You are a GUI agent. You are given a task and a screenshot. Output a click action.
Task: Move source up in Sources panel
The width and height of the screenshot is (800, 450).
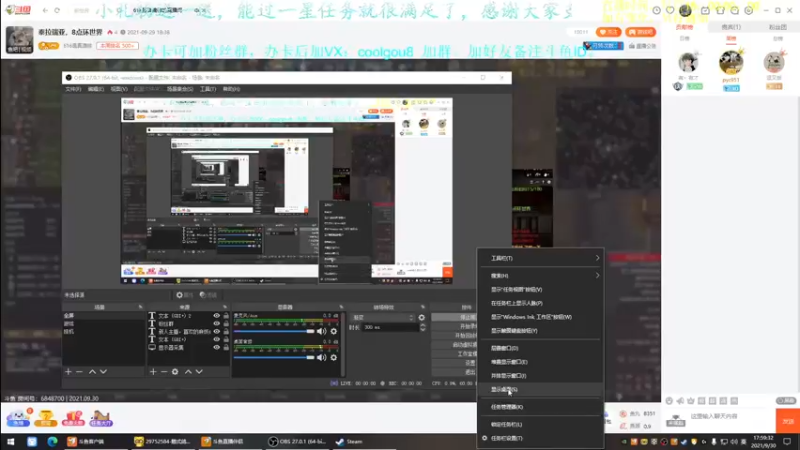point(188,372)
